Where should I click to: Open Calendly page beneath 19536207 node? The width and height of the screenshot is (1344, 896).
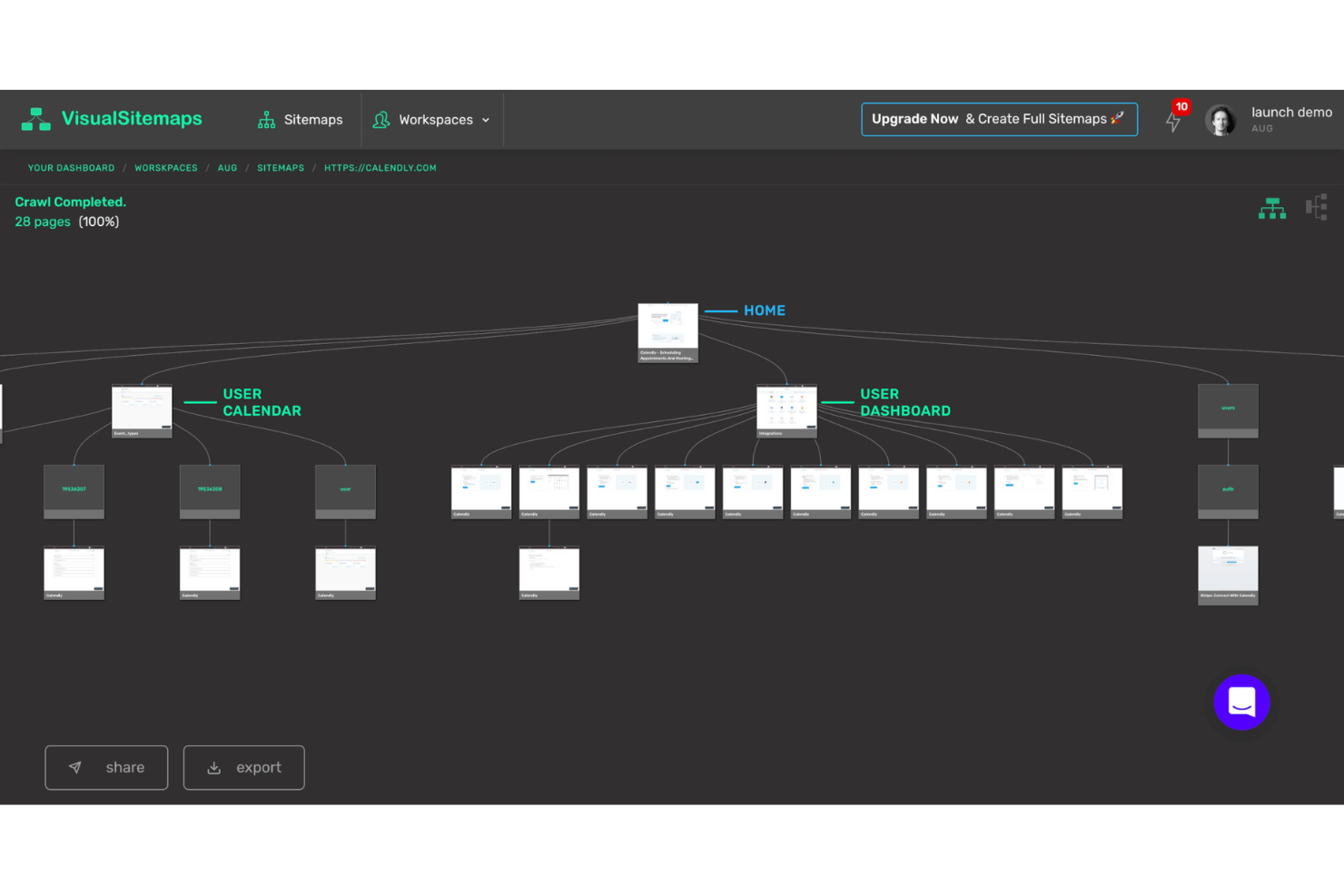(x=74, y=574)
